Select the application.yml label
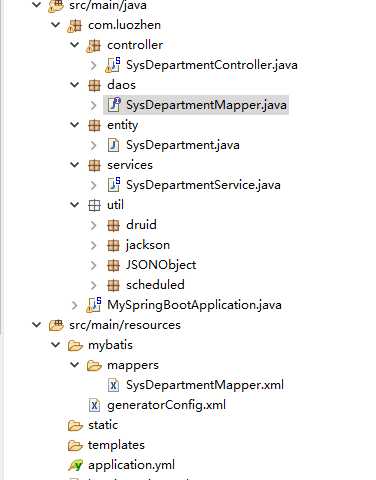376x480 pixels. click(131, 465)
